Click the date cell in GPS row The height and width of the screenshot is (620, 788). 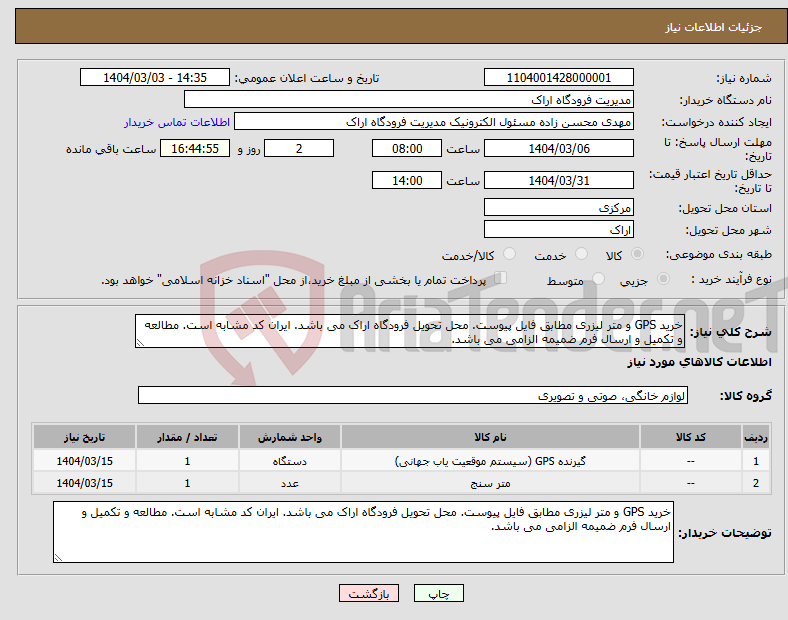click(84, 461)
